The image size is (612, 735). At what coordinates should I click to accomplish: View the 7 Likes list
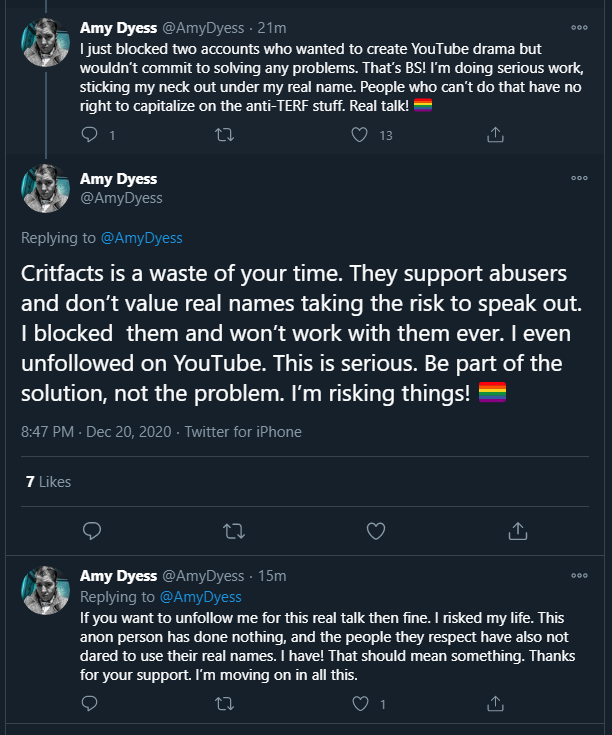coord(48,482)
